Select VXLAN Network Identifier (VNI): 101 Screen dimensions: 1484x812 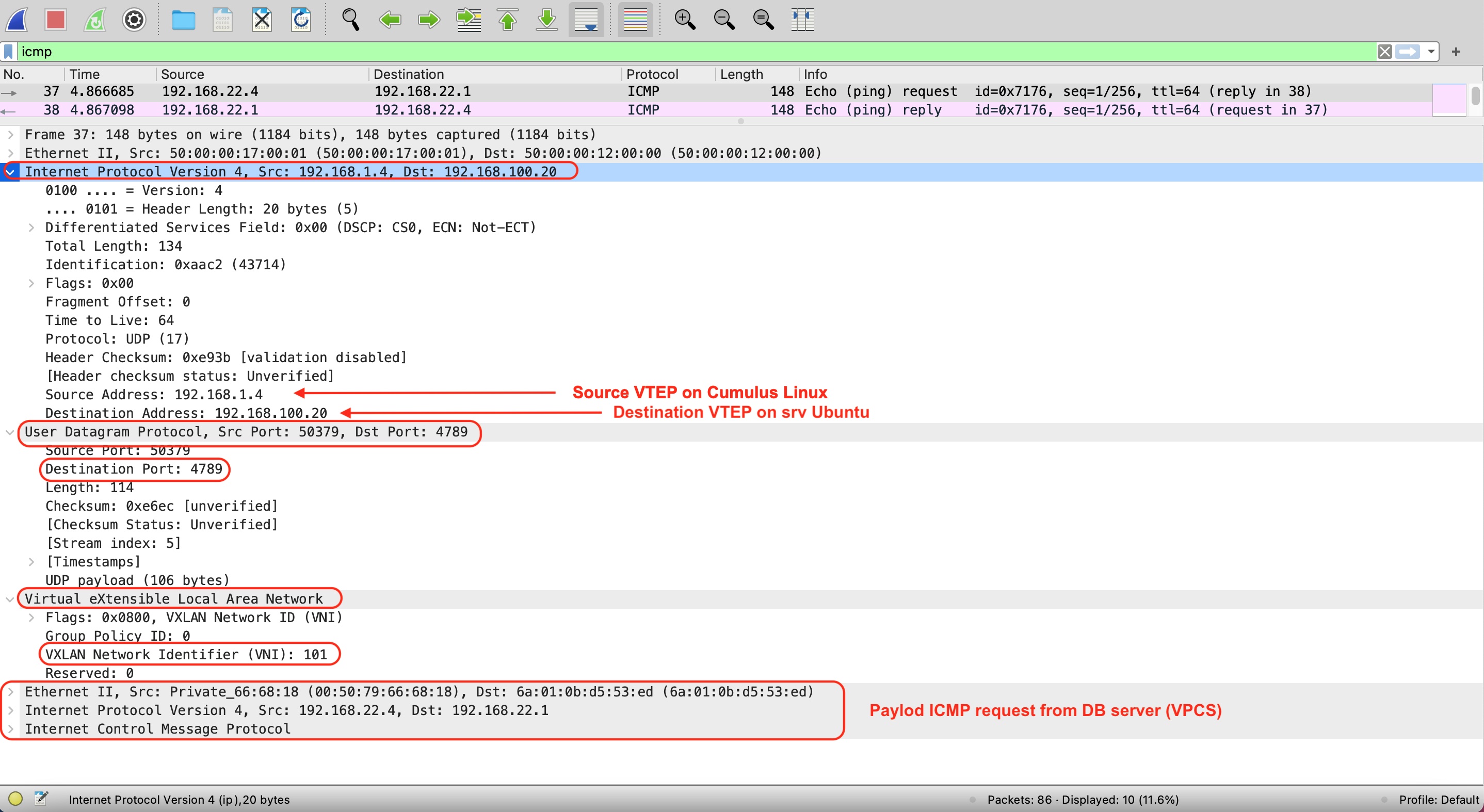point(186,655)
